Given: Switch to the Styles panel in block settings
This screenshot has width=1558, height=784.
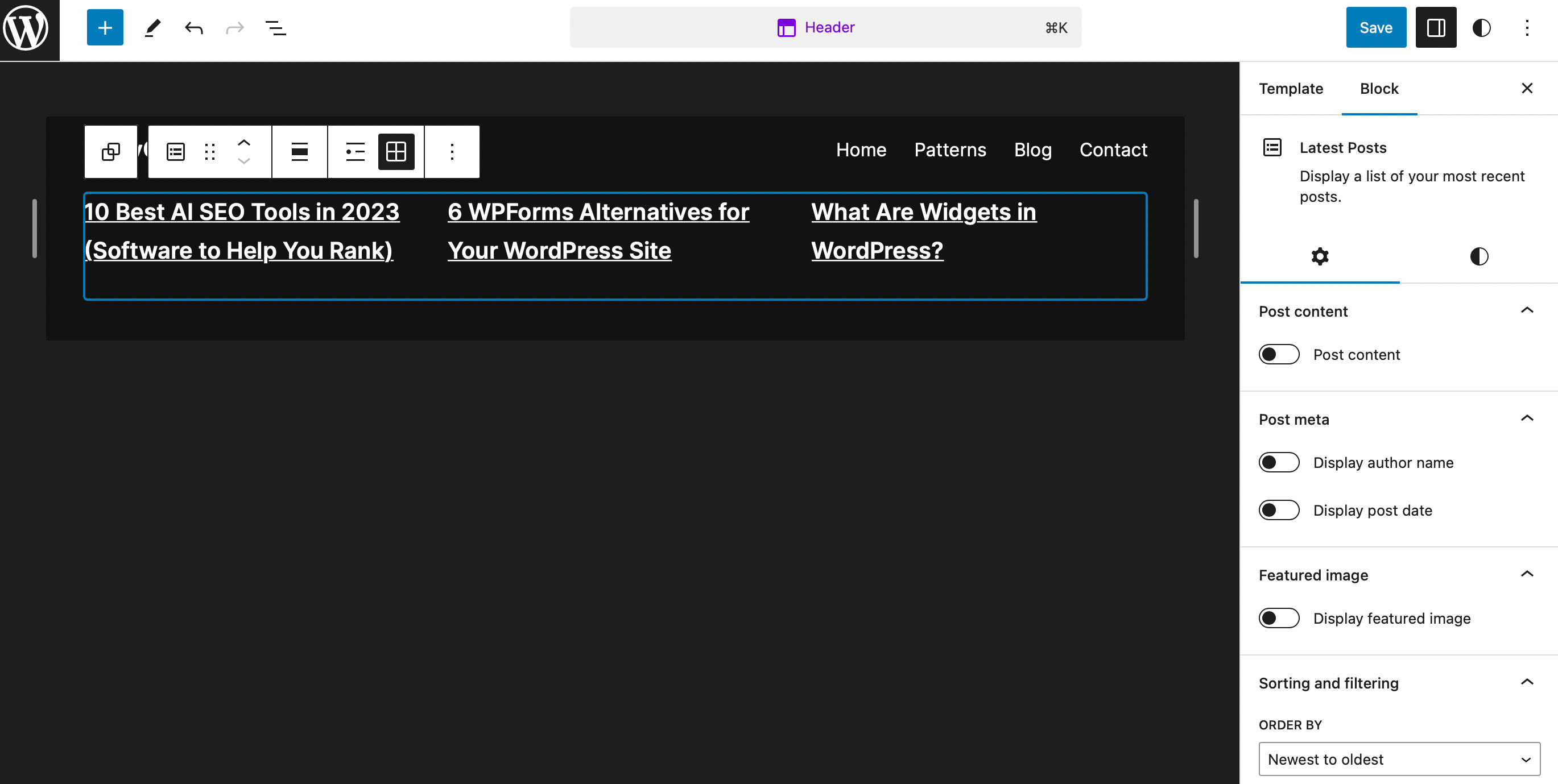Looking at the screenshot, I should pyautogui.click(x=1480, y=256).
